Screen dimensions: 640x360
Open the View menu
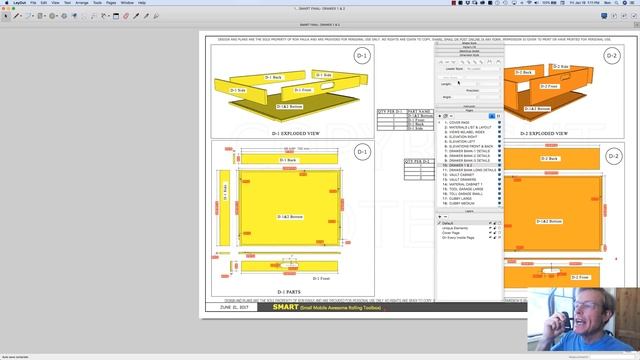coord(55,2)
